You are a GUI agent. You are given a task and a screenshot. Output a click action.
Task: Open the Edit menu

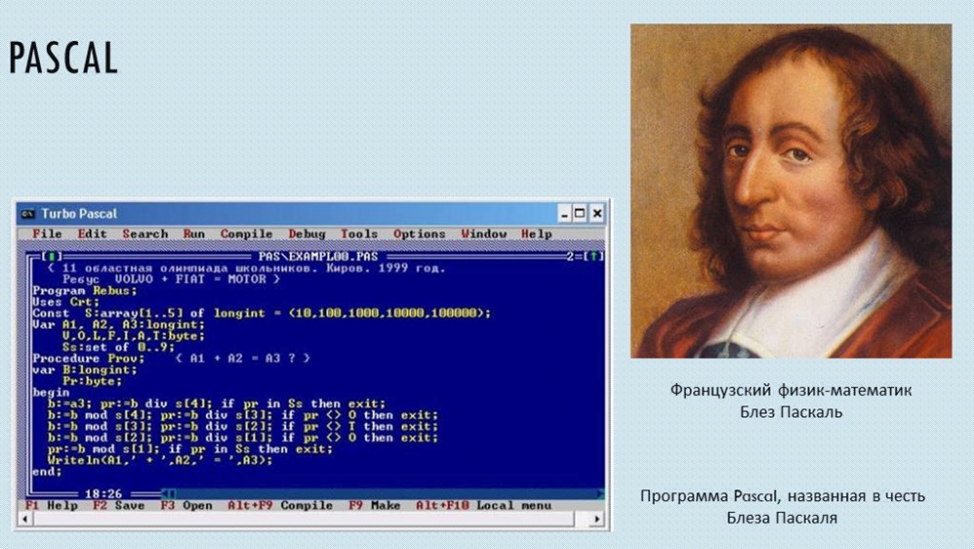(92, 234)
